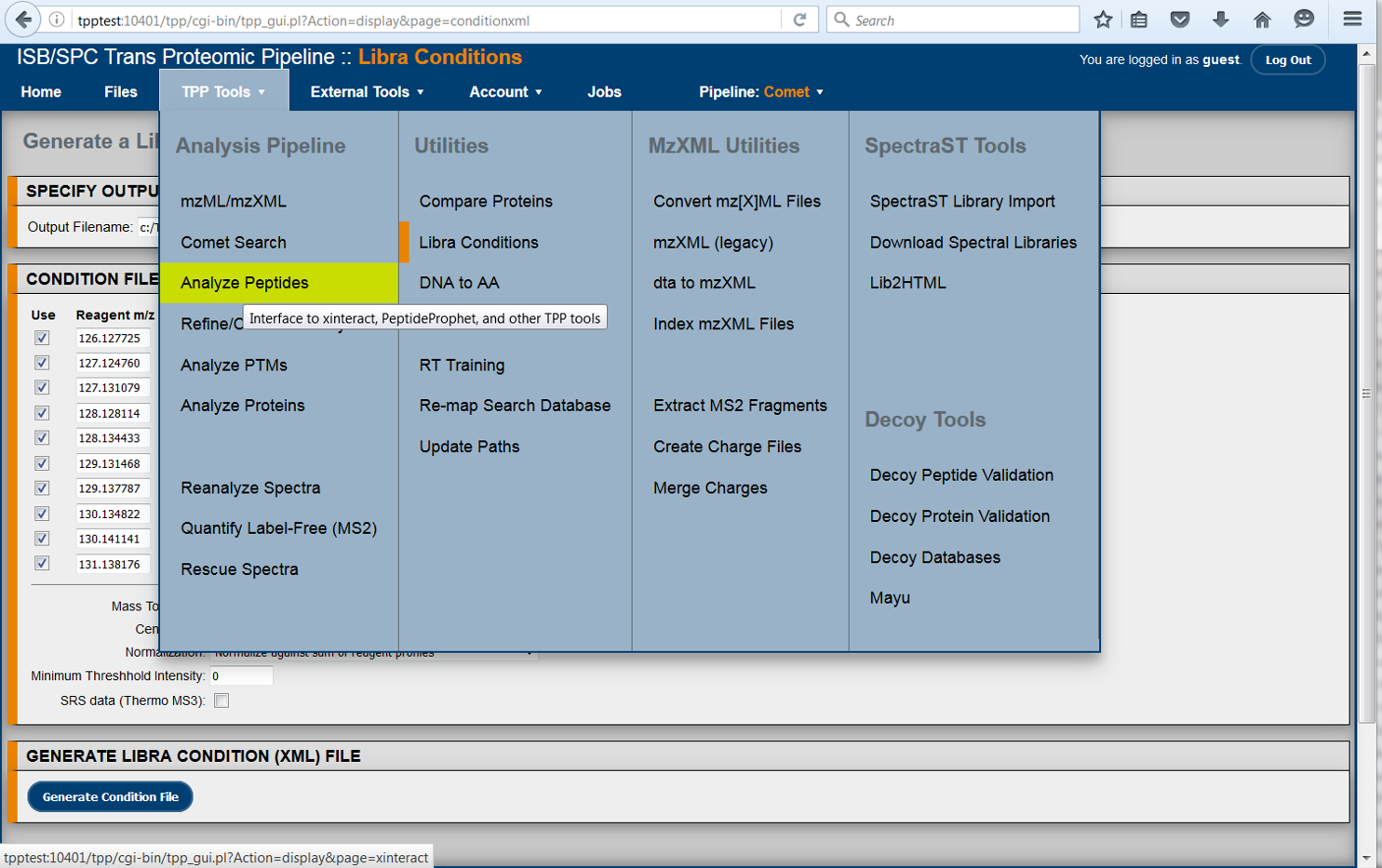Open the browser hamburger menu
1382x868 pixels.
pos(1352,20)
